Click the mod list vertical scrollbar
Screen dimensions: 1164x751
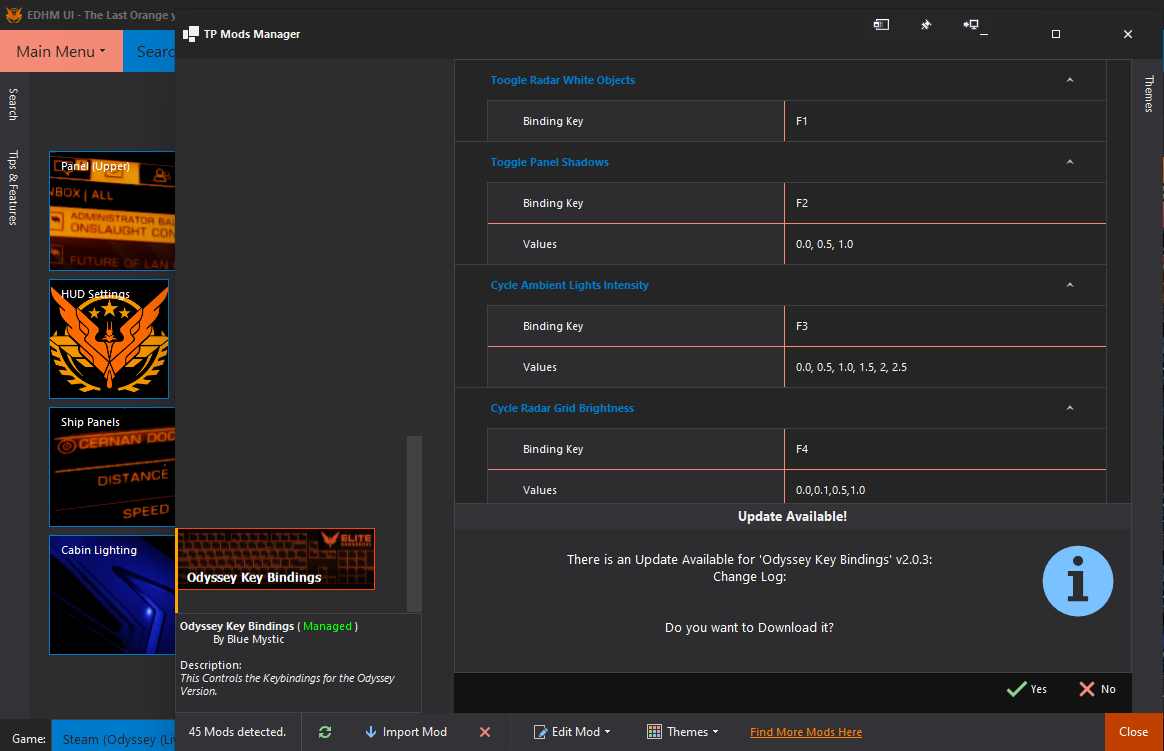(414, 524)
